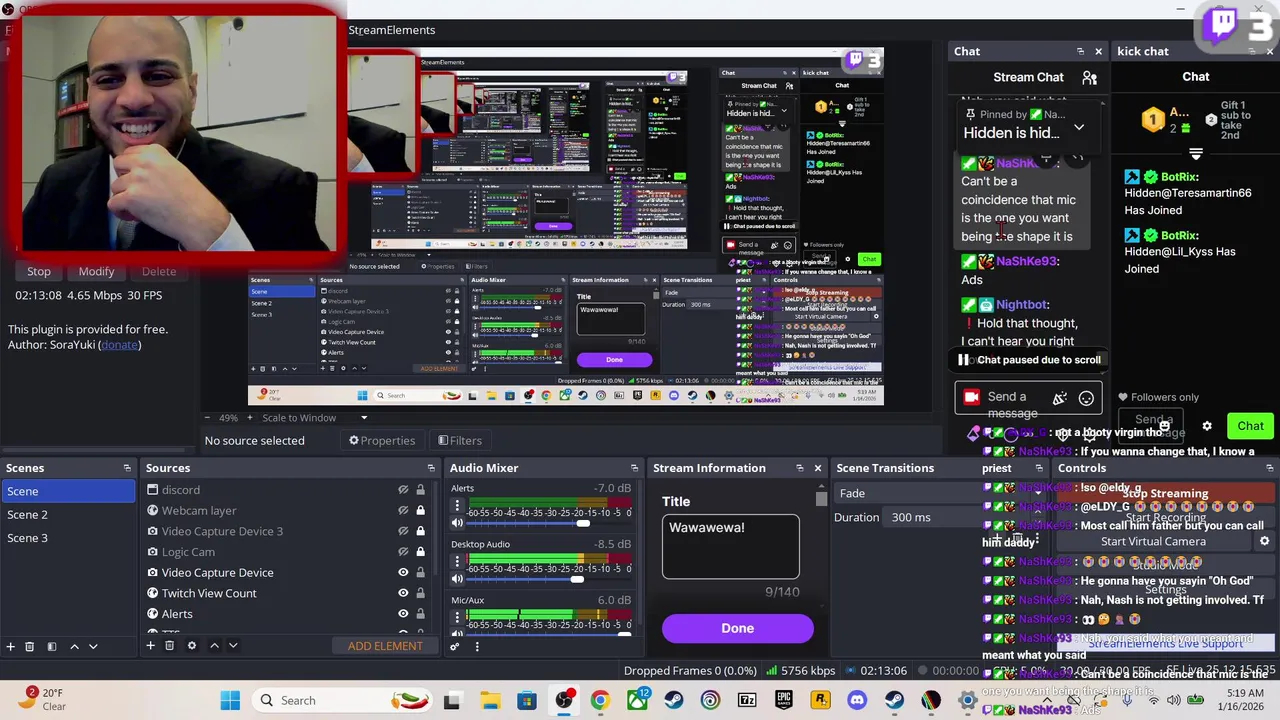
Task: Show the discord source
Action: [403, 490]
